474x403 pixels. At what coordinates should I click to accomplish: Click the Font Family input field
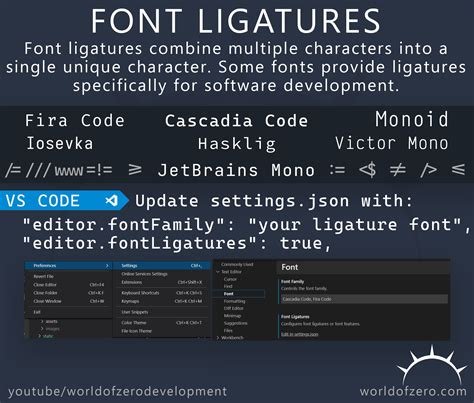[x=364, y=299]
